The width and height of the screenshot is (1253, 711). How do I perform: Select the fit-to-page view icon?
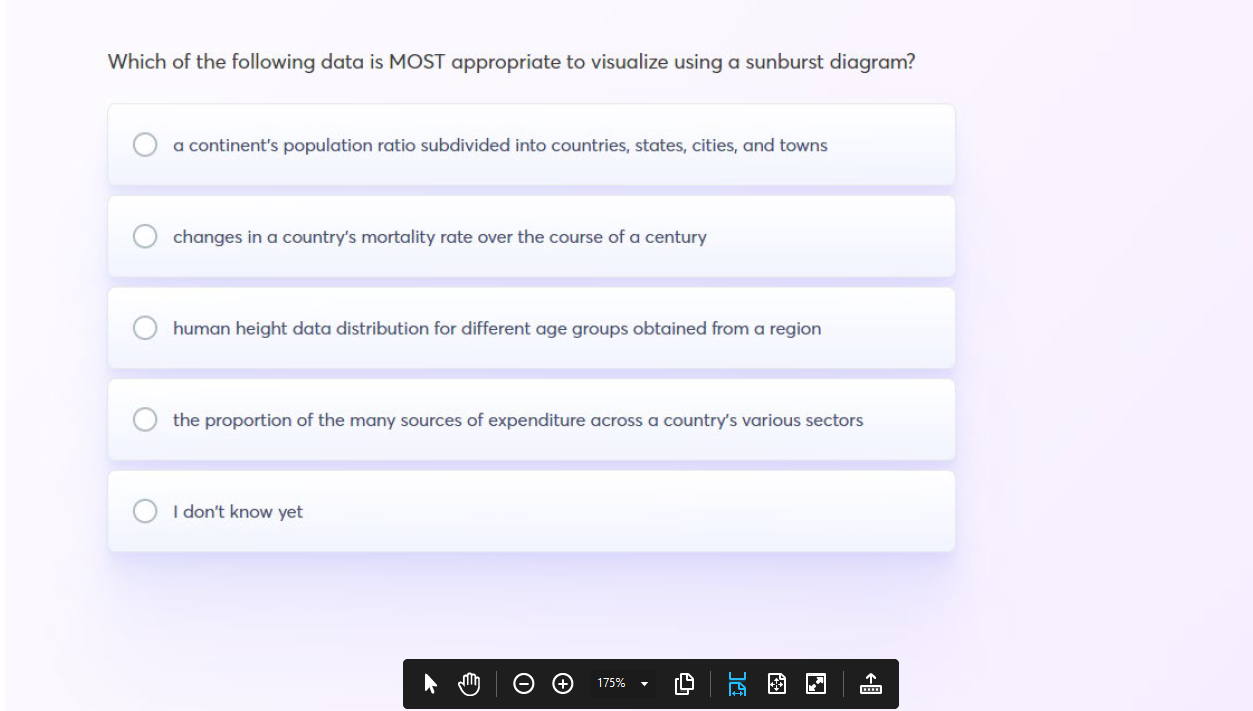(x=777, y=684)
